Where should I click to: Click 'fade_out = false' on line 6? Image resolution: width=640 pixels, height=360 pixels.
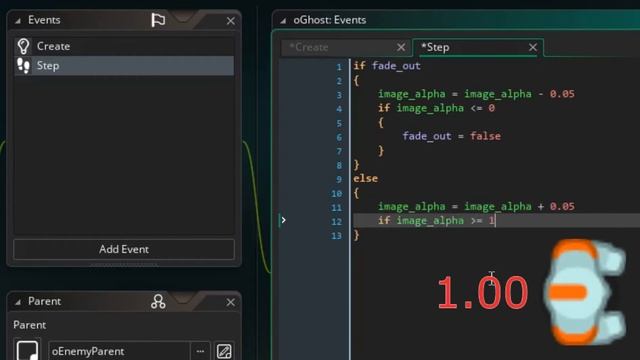[451, 136]
